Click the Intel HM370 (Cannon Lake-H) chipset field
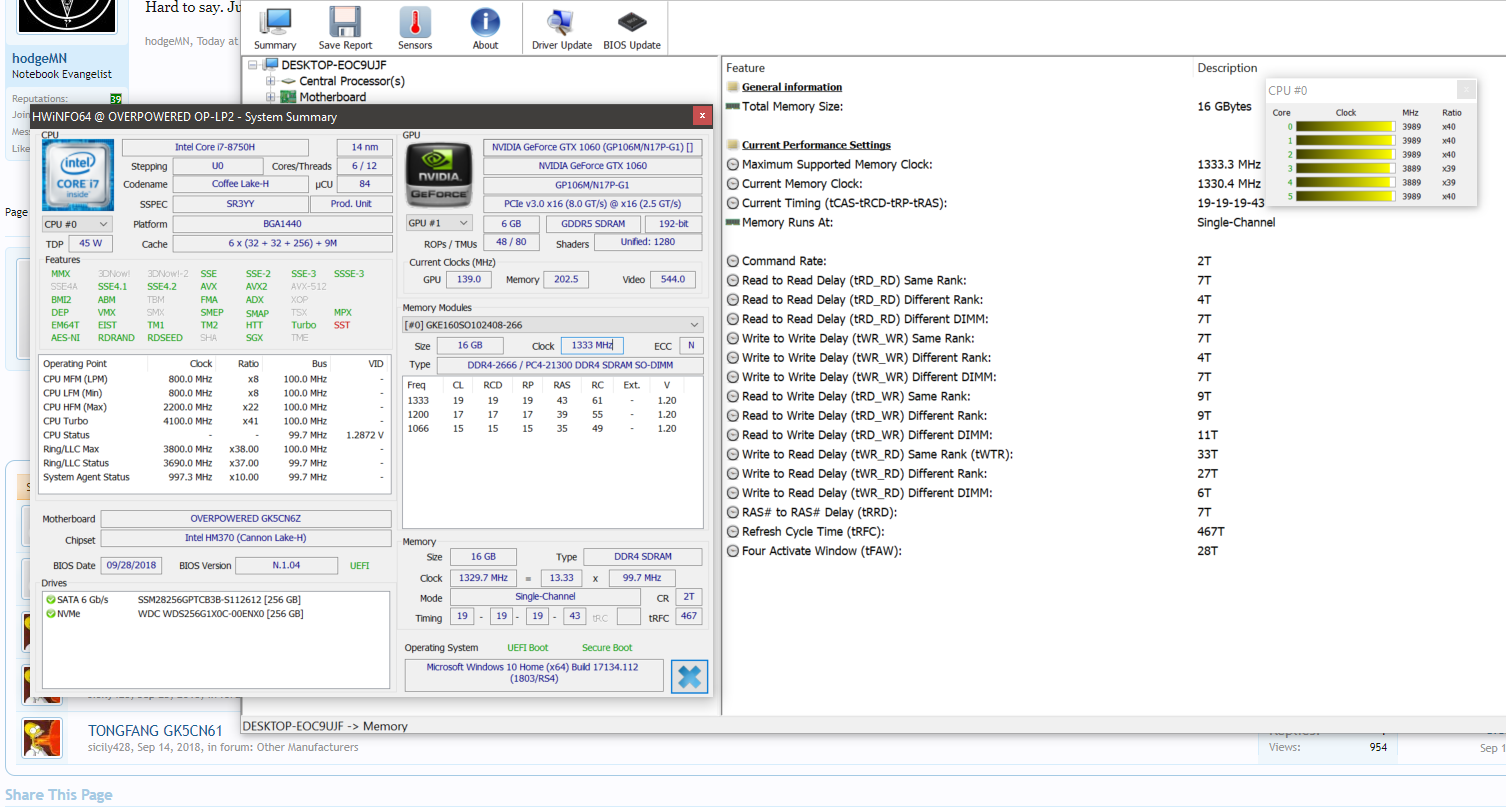 click(246, 540)
